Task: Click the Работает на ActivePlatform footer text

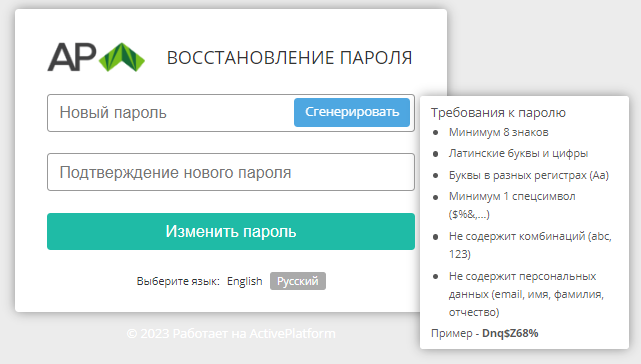Action: pos(254,334)
